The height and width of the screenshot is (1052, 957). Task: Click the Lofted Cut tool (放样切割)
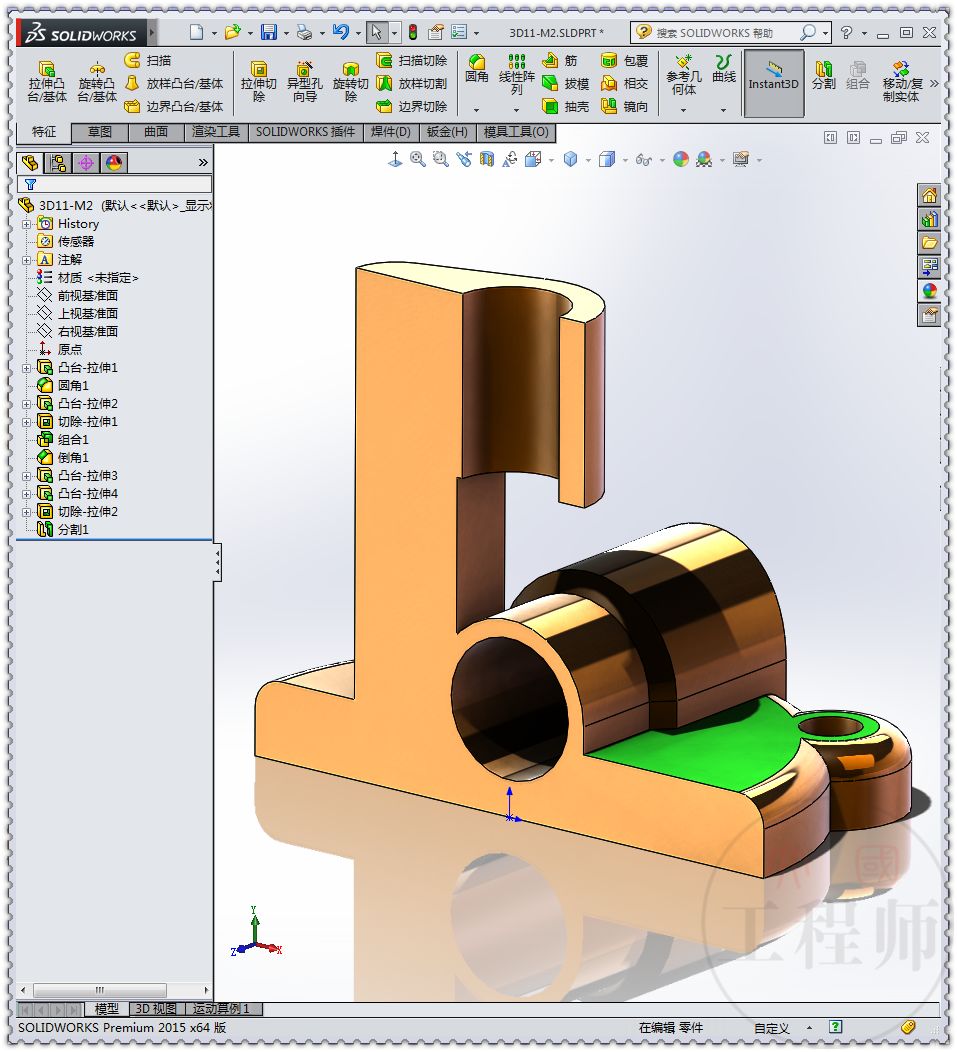point(411,83)
